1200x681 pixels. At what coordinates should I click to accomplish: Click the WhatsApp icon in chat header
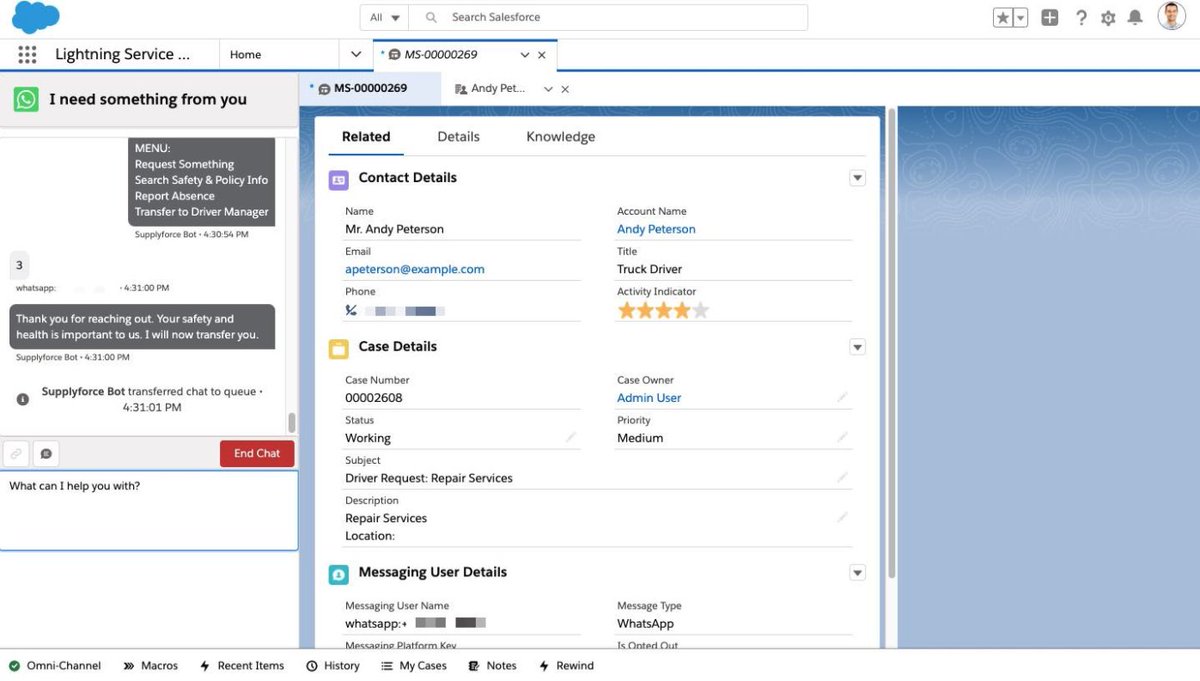coord(26,99)
